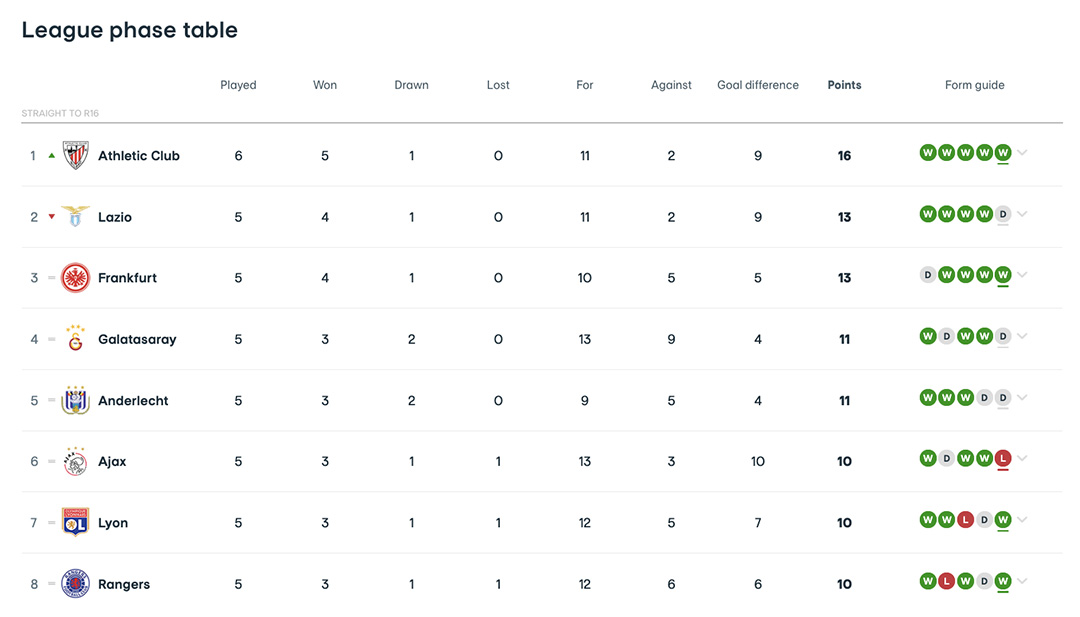Click the Galatasaray crest icon
Image resolution: width=1080 pixels, height=617 pixels.
point(75,338)
